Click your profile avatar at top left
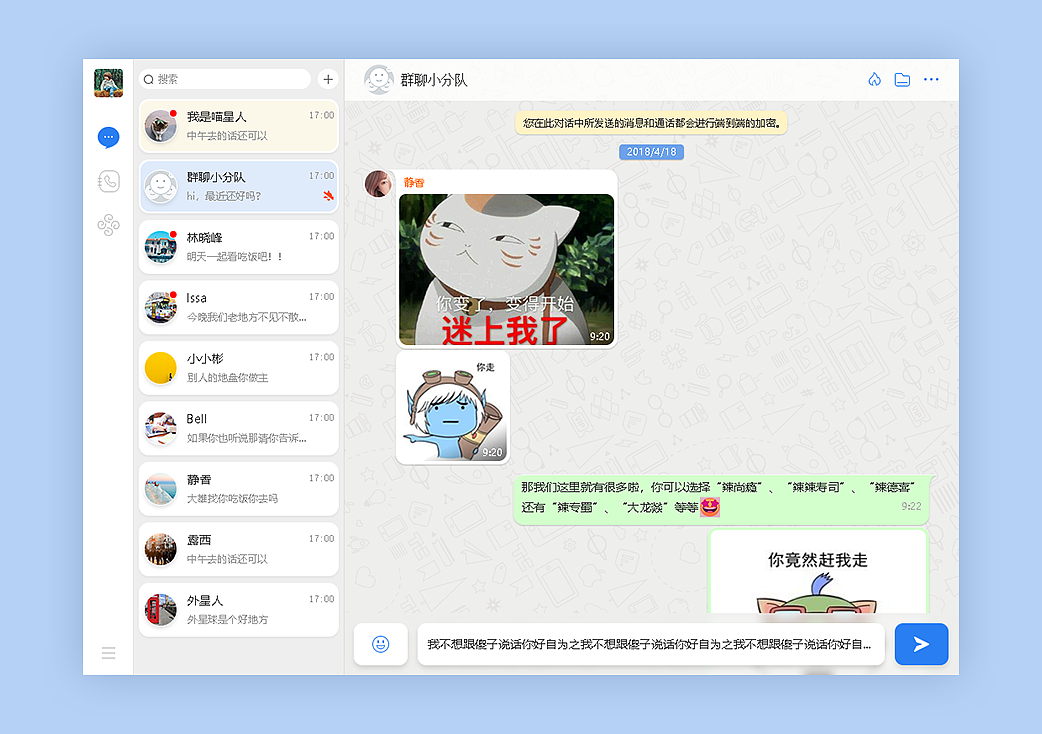This screenshot has height=734, width=1042. [x=108, y=84]
